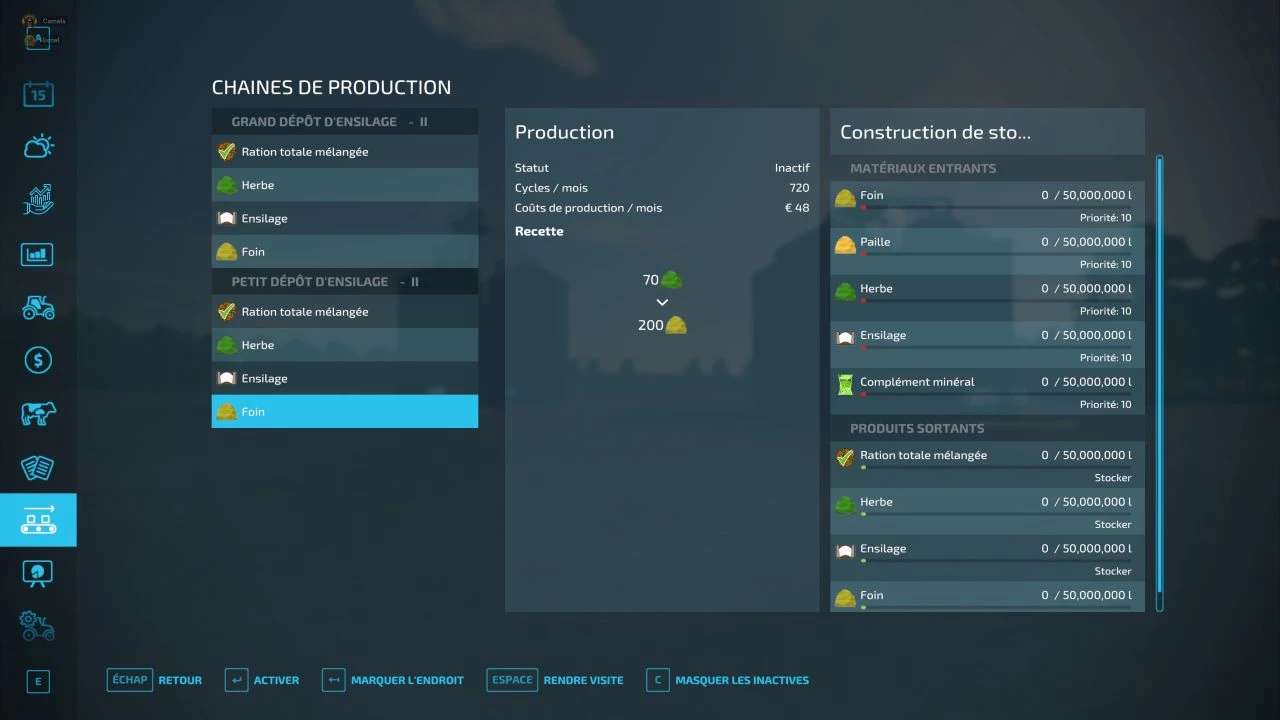The height and width of the screenshot is (720, 1280).
Task: Open the prices chart sidebar icon
Action: click(x=38, y=200)
